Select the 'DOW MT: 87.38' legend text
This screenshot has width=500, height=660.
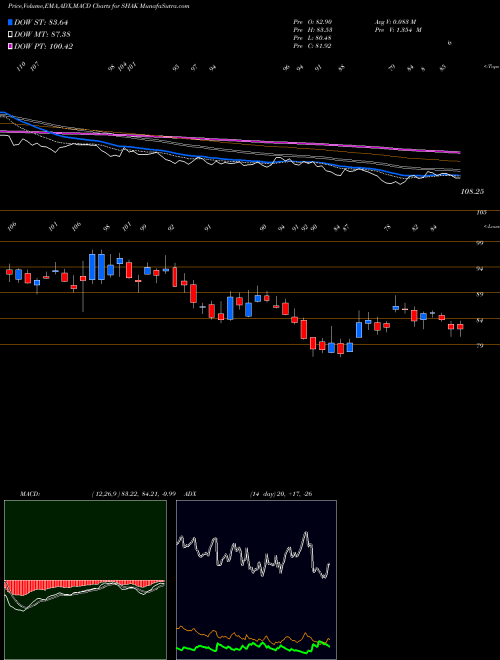click(x=41, y=34)
